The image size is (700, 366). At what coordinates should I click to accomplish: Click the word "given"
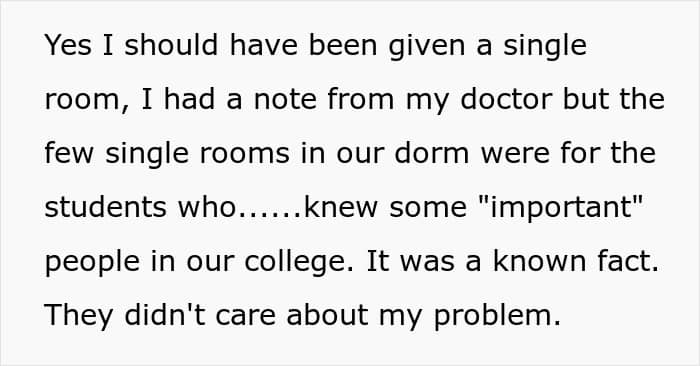427,46
